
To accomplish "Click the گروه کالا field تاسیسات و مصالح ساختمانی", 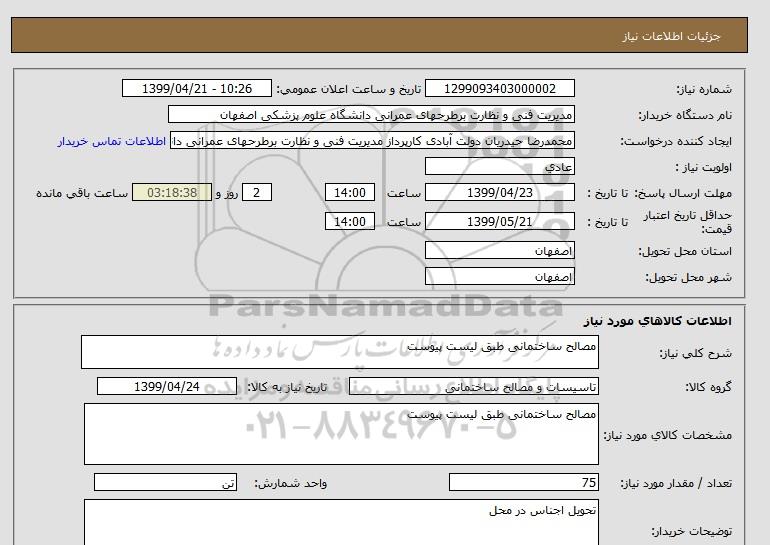I will pyautogui.click(x=473, y=386).
